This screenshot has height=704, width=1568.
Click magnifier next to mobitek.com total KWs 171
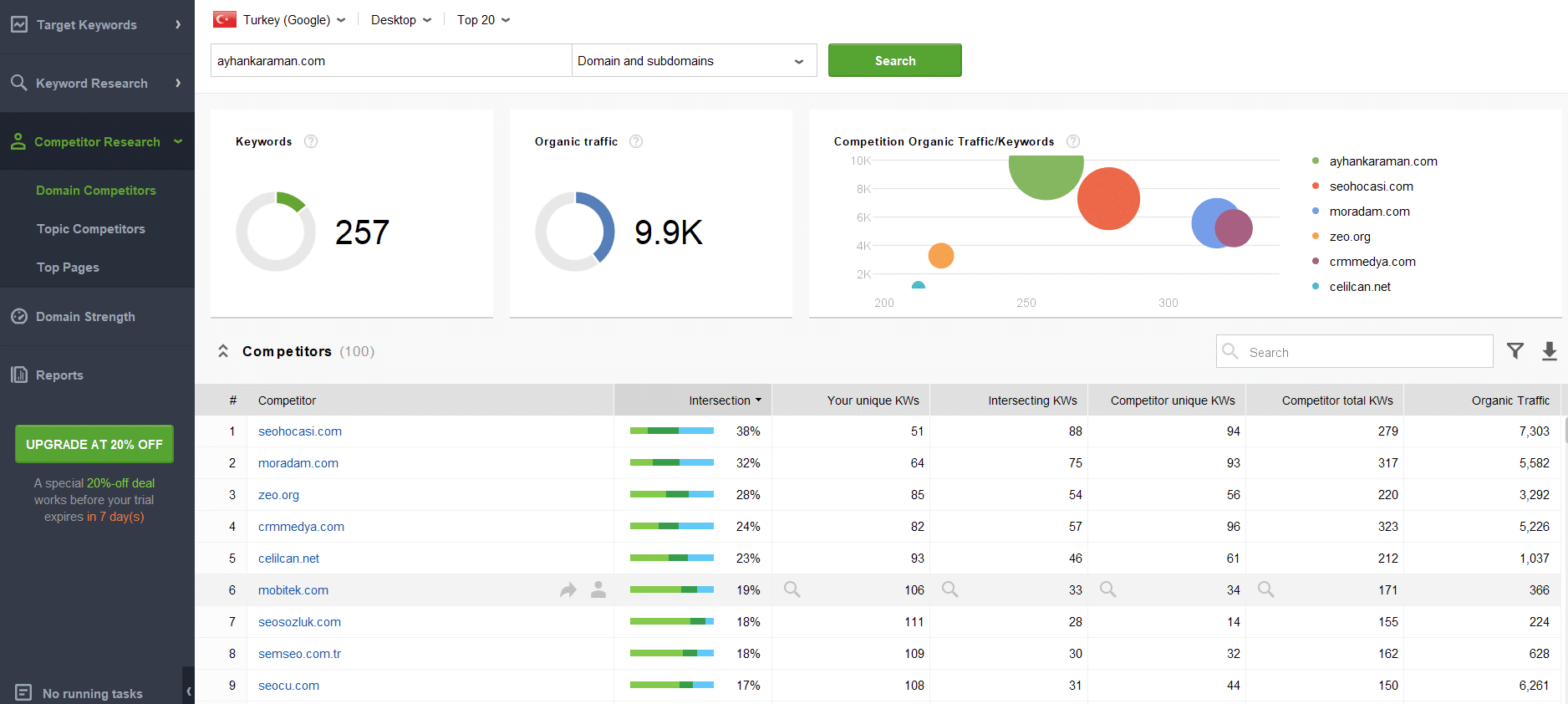(1266, 589)
